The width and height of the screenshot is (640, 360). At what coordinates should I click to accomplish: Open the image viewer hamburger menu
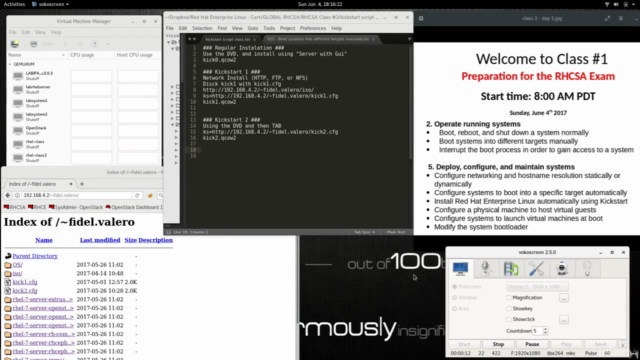pos(621,18)
